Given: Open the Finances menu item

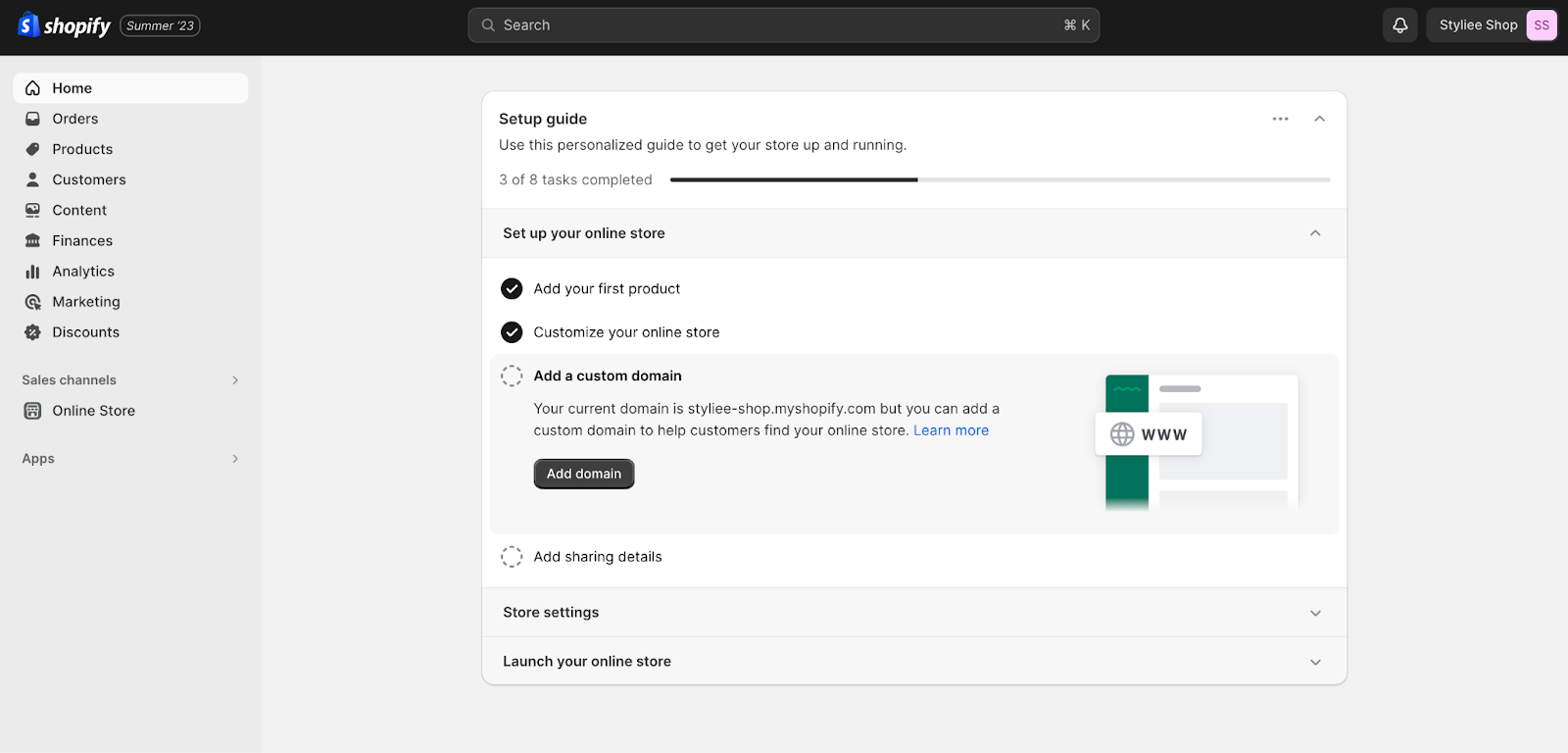Looking at the screenshot, I should [82, 241].
